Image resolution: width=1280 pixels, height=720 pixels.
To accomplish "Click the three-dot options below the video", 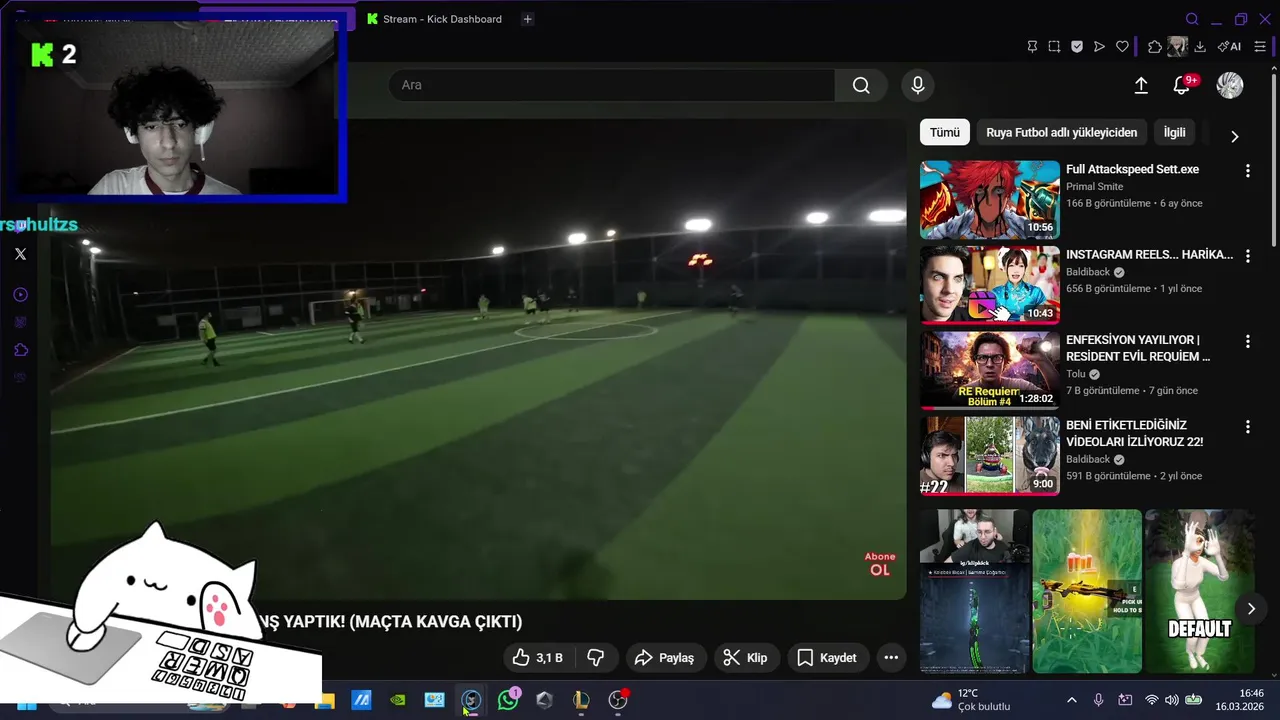I will point(891,657).
